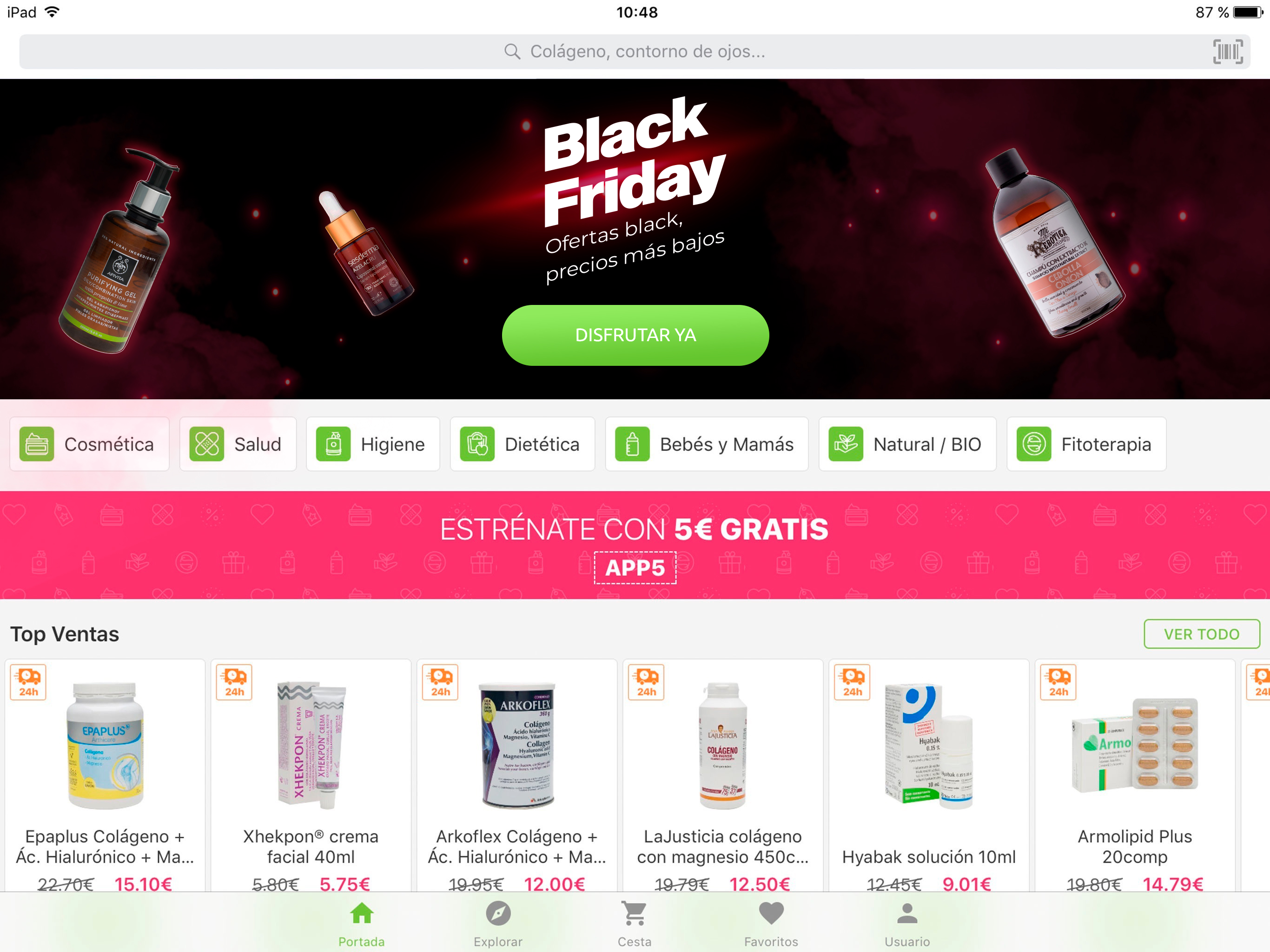The image size is (1270, 952).
Task: Open the Epaplus Colágeno product thumbnail
Action: point(105,745)
